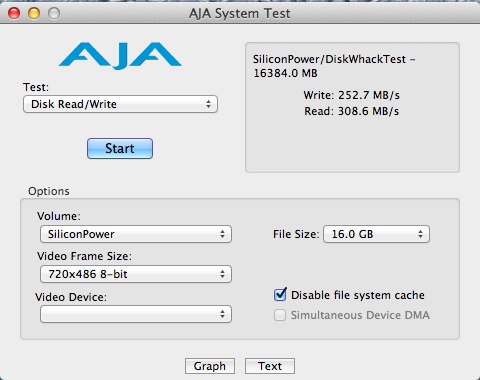Click the greyed-out zoom window button

point(54,13)
